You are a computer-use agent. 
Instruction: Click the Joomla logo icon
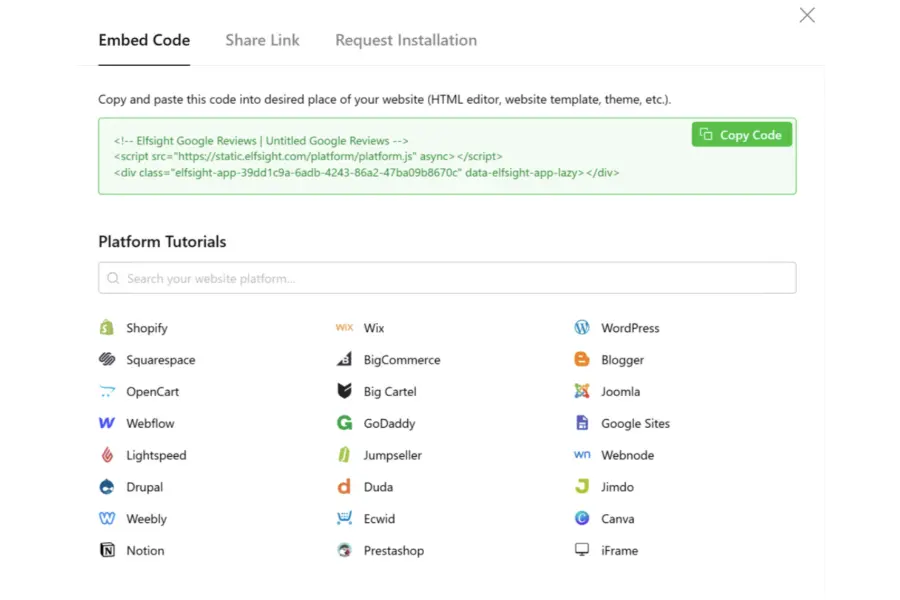point(582,392)
